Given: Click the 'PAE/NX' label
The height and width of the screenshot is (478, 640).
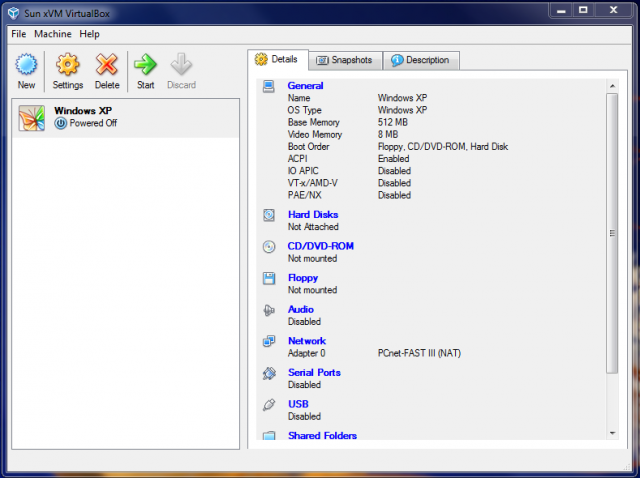Looking at the screenshot, I should click(304, 196).
